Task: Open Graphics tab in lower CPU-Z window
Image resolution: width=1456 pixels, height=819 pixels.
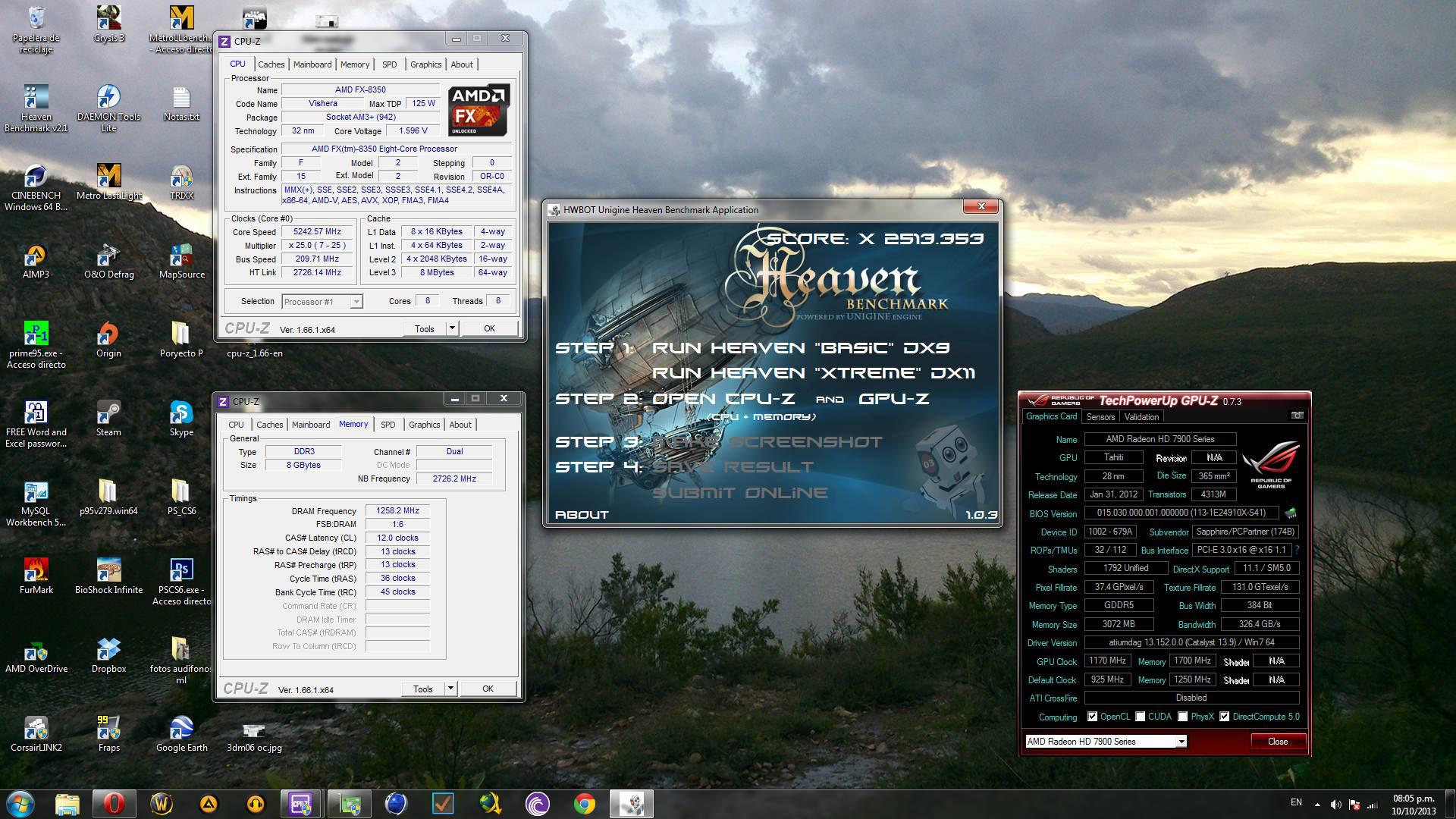Action: (x=424, y=425)
